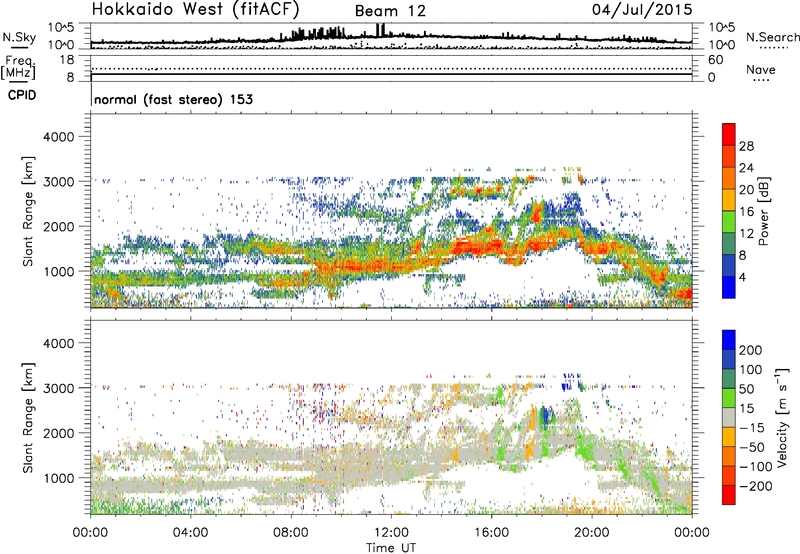800x554 pixels.
Task: Click the '20:00' time tick label
Action: [x=591, y=533]
